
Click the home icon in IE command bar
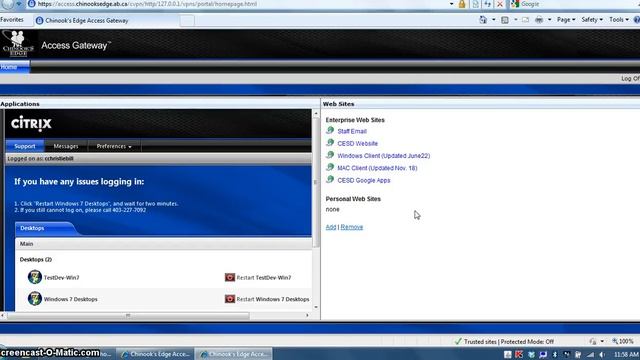(483, 20)
